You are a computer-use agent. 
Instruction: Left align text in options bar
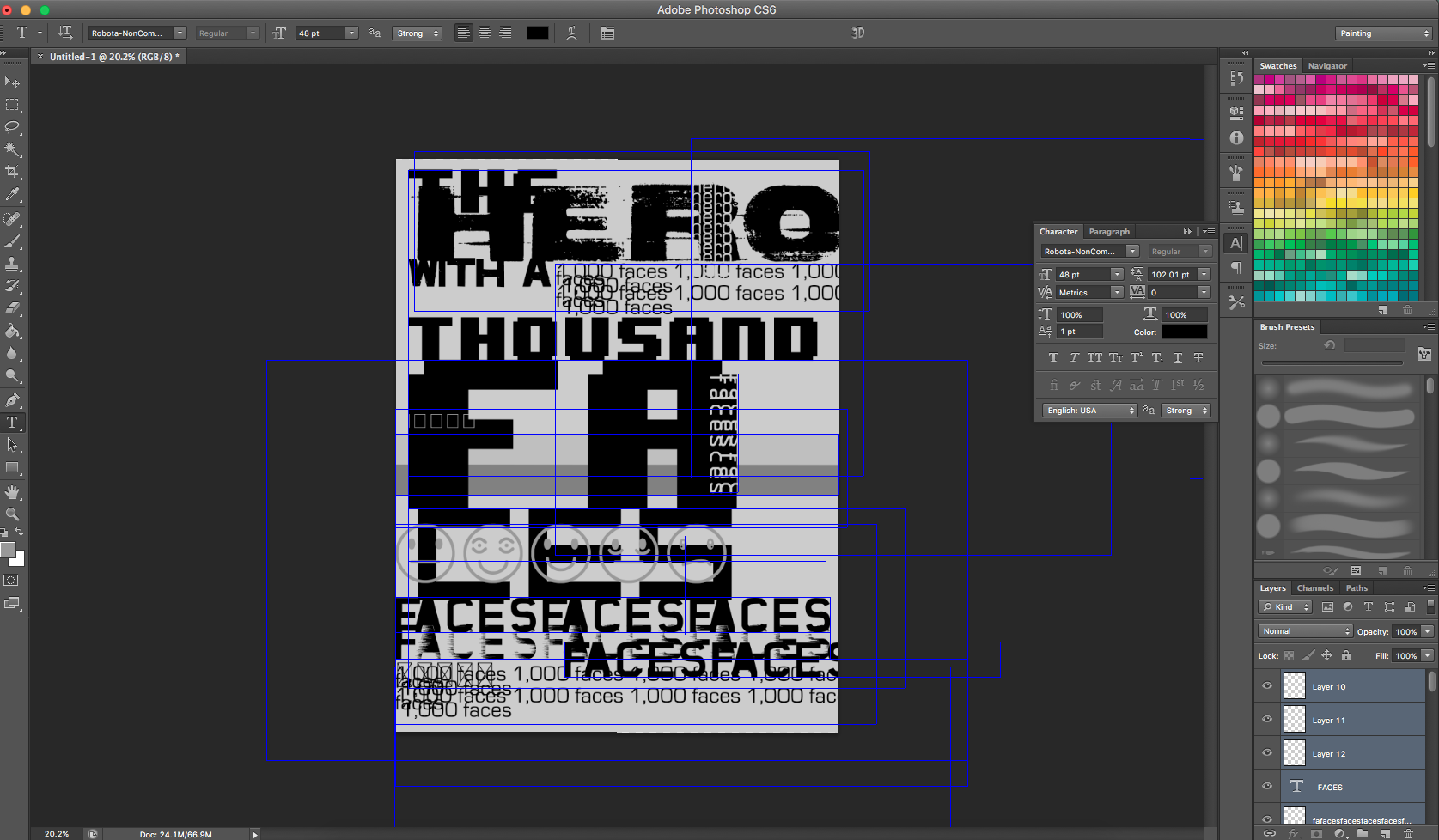[x=464, y=33]
